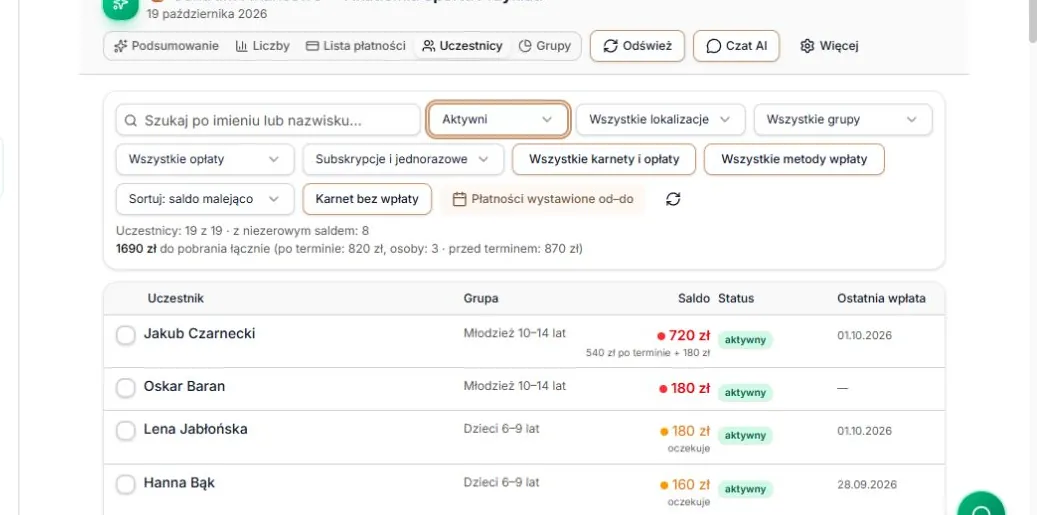Click the 720 zł balance of Jakub Czarnecki

click(x=689, y=336)
